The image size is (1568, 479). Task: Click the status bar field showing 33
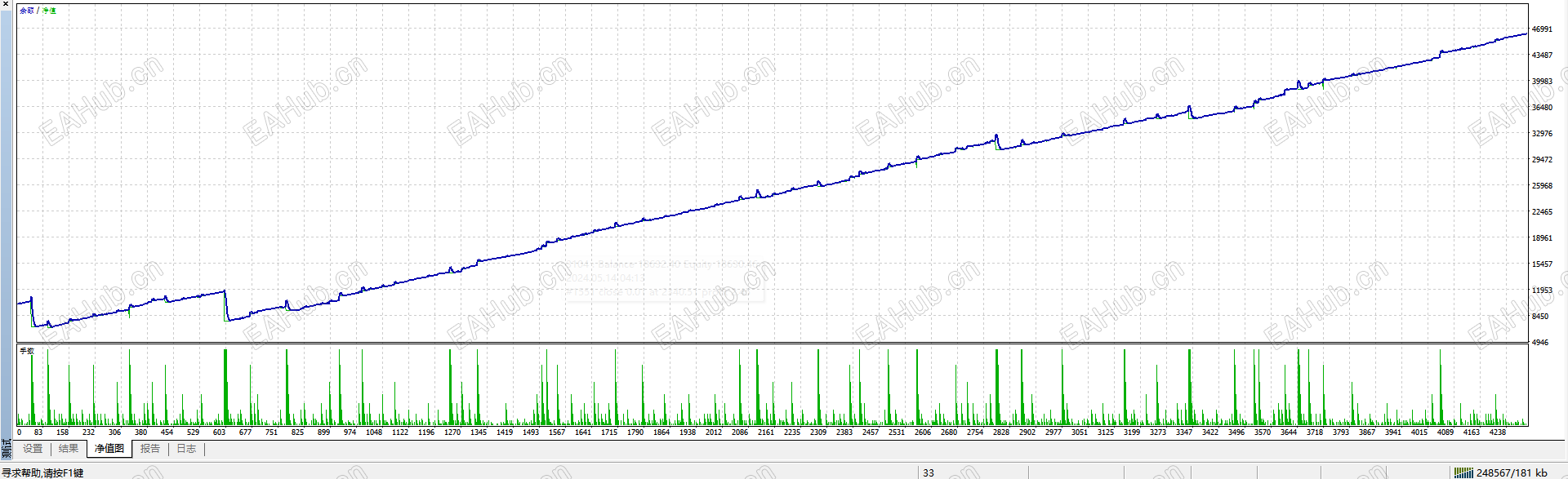coord(973,472)
